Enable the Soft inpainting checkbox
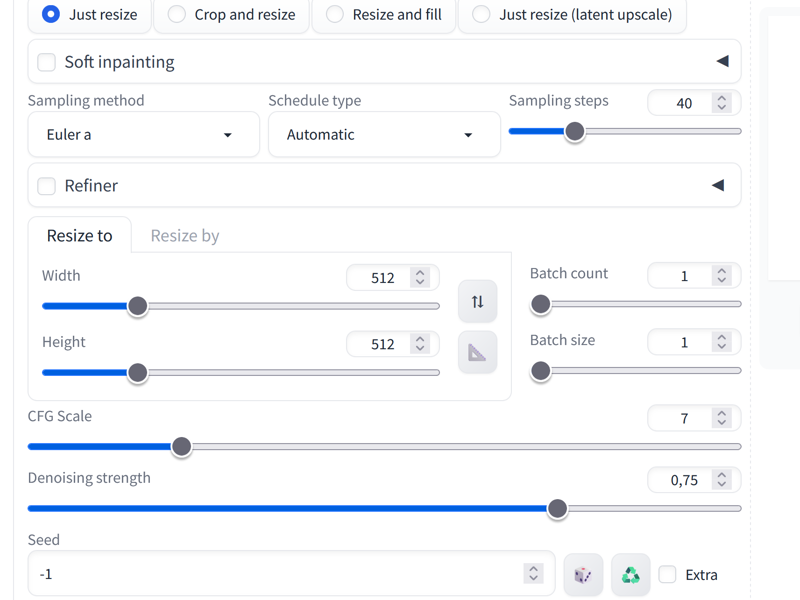This screenshot has width=800, height=600. pos(46,62)
